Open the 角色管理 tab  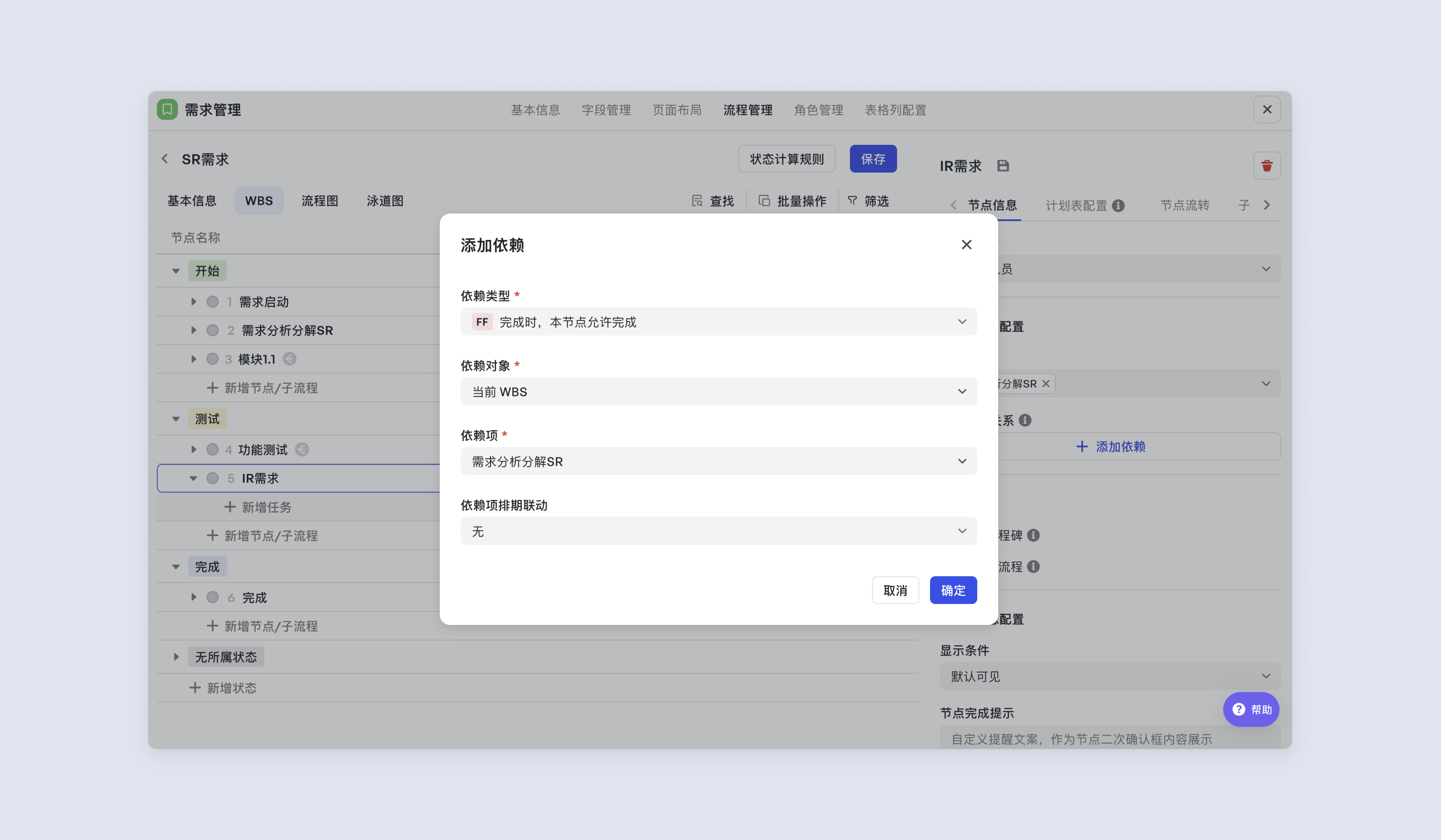coord(818,110)
